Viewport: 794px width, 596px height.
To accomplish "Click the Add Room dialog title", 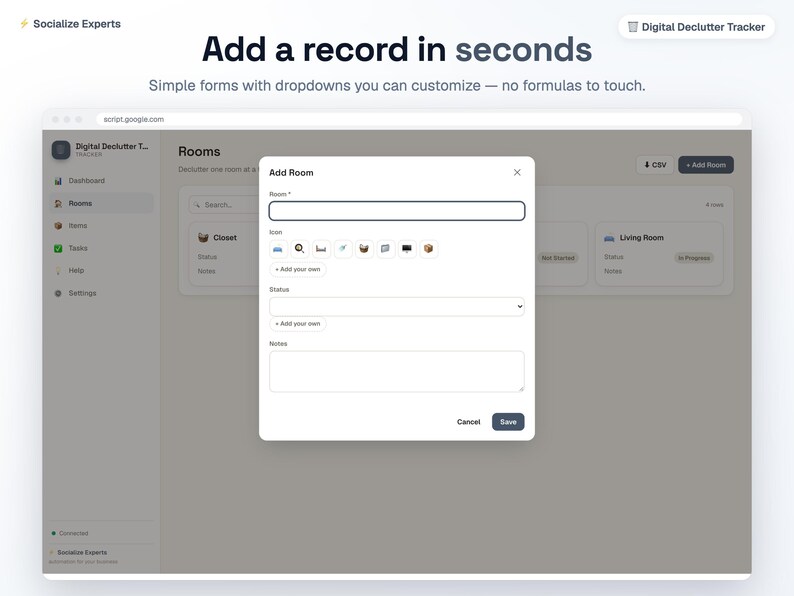I will coord(291,173).
